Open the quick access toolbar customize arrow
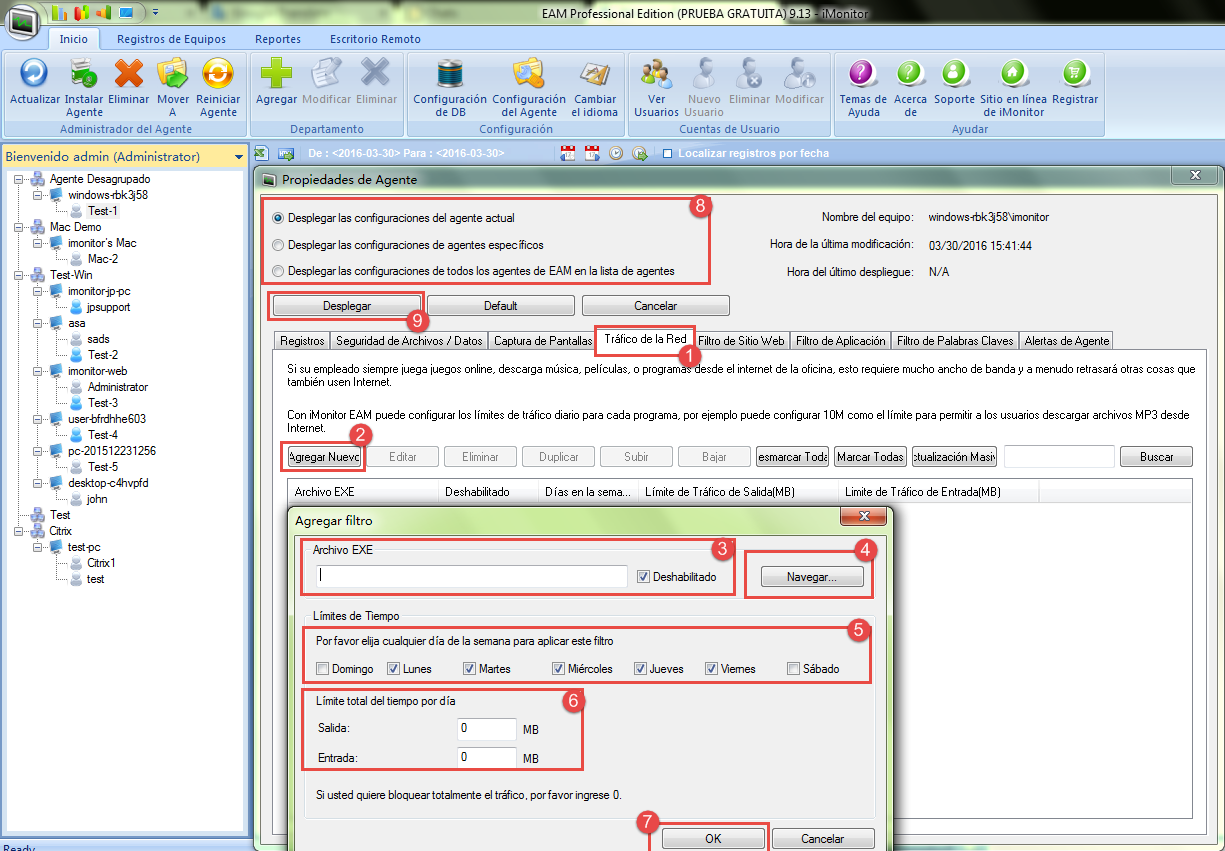This screenshot has height=851, width=1225. 156,13
